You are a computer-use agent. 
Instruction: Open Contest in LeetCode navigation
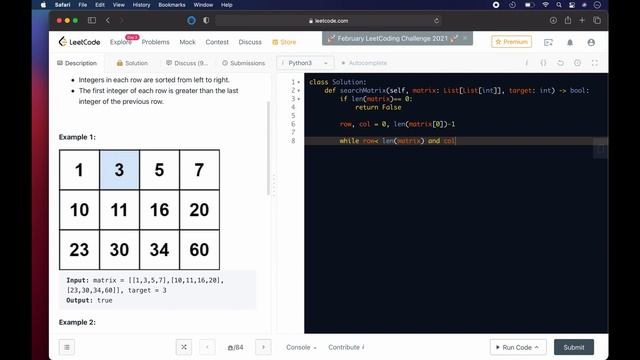[x=217, y=42]
